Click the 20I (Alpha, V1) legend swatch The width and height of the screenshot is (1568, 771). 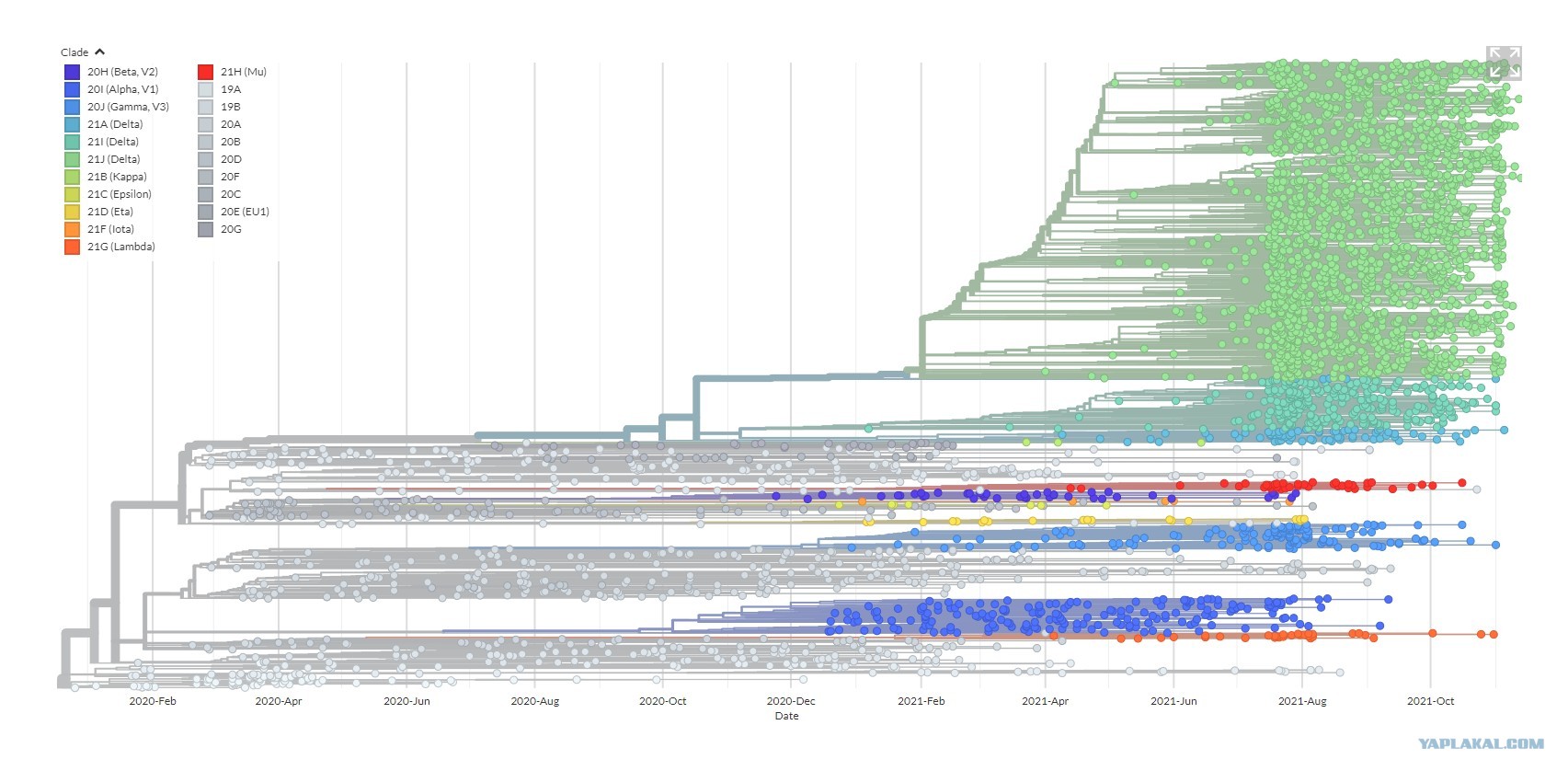72,89
